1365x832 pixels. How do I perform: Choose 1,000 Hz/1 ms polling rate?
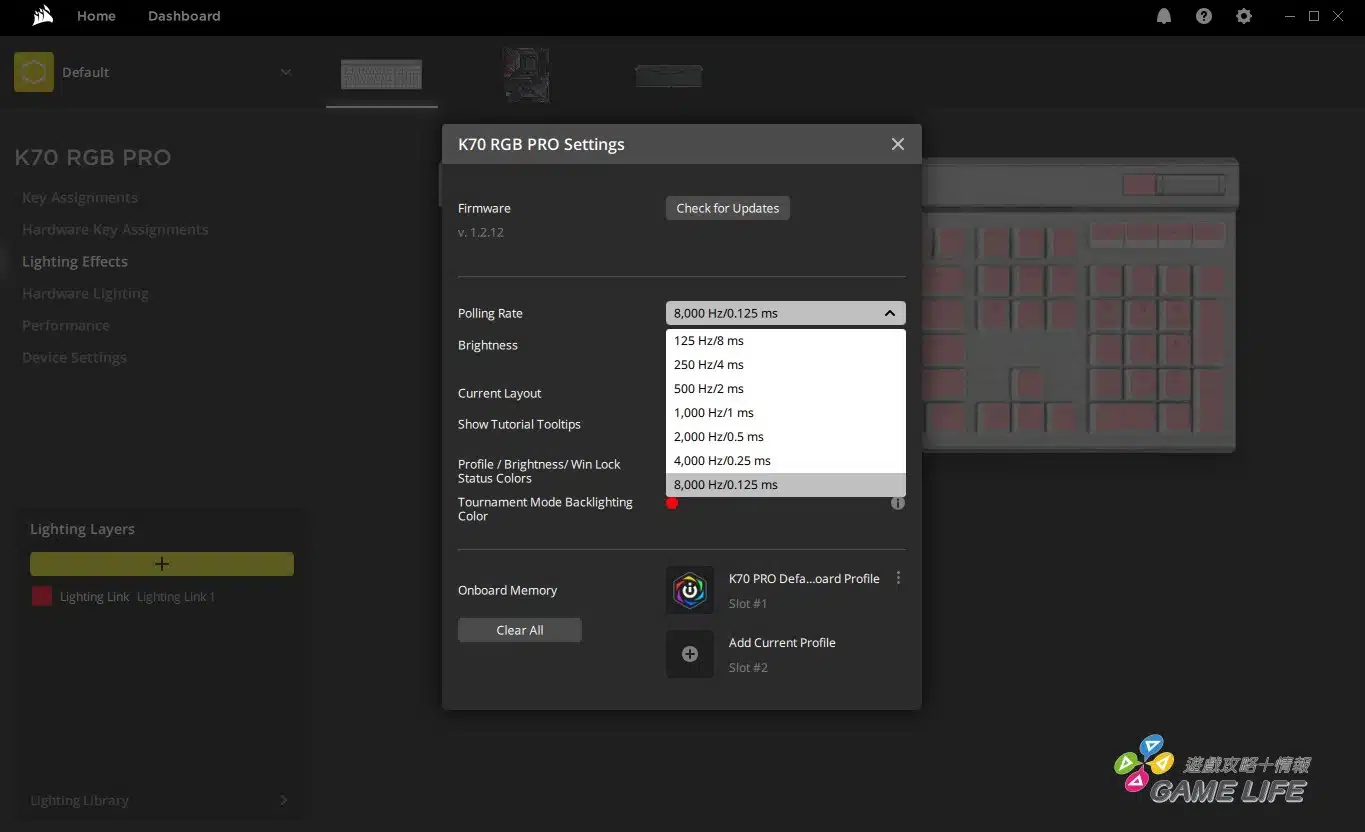[x=714, y=413]
